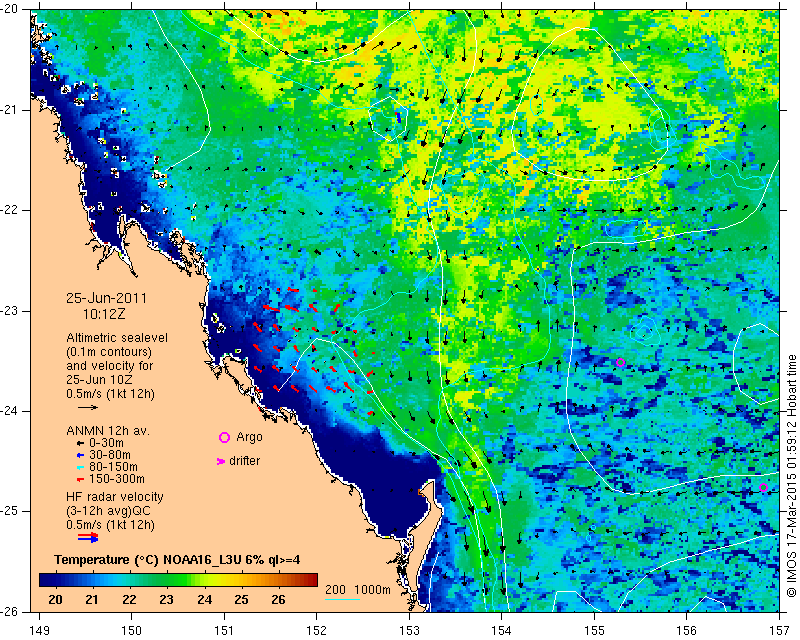Click the latitude axis label "-20"
This screenshot has width=800, height=640.
pyautogui.click(x=10, y=9)
